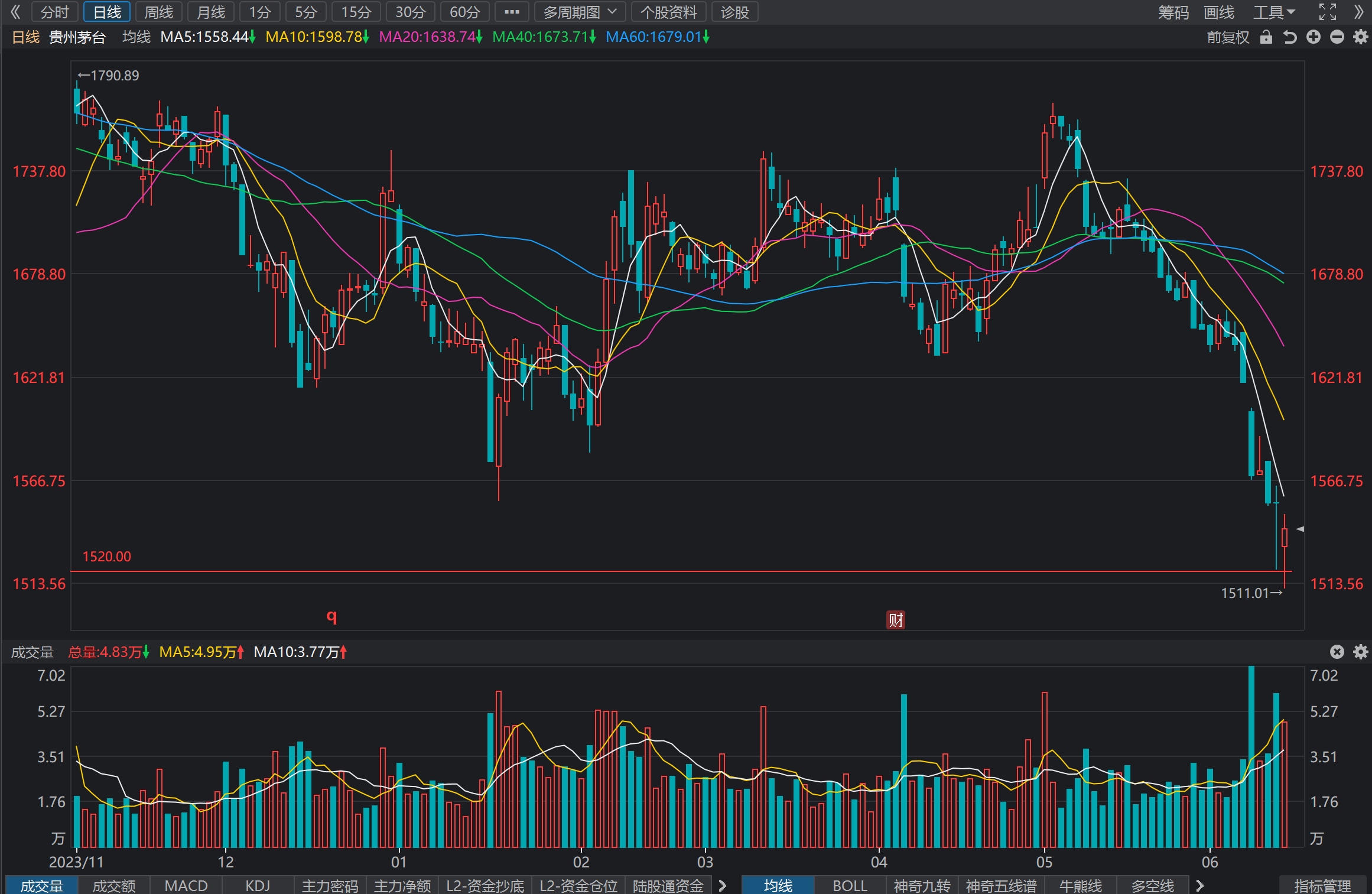The image size is (1372, 894).
Task: Click the right double-chevron expand icon
Action: point(1358,12)
